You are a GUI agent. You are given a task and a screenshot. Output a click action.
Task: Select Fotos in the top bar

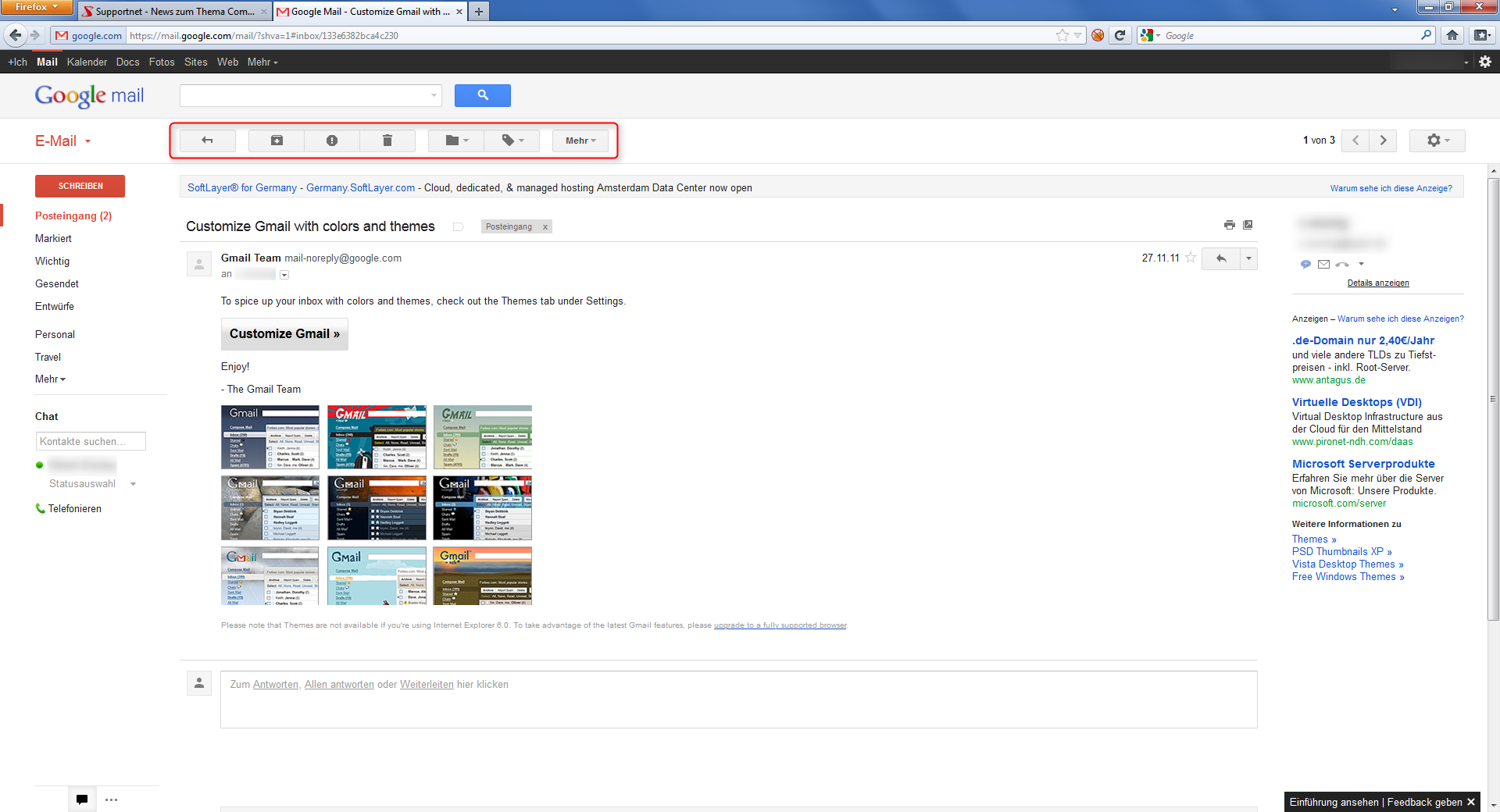click(x=162, y=62)
